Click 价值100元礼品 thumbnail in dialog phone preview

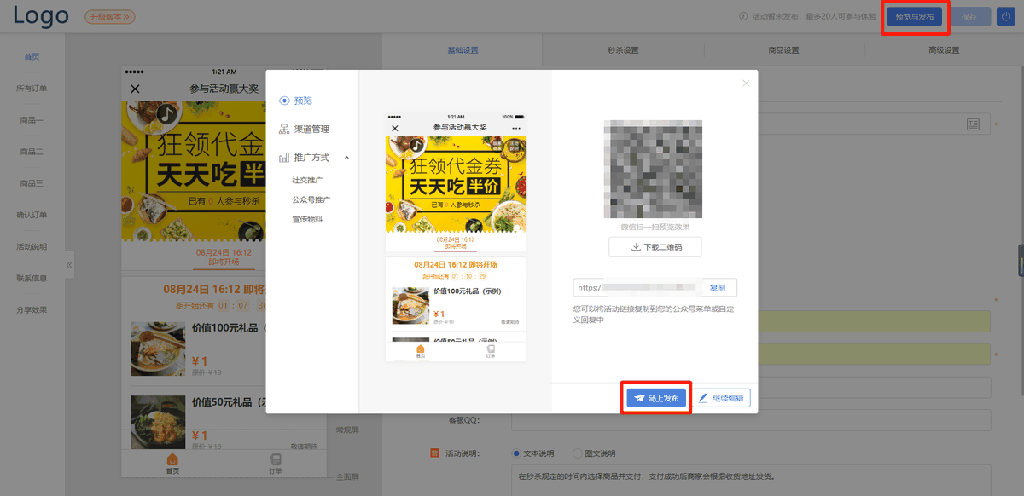(411, 305)
